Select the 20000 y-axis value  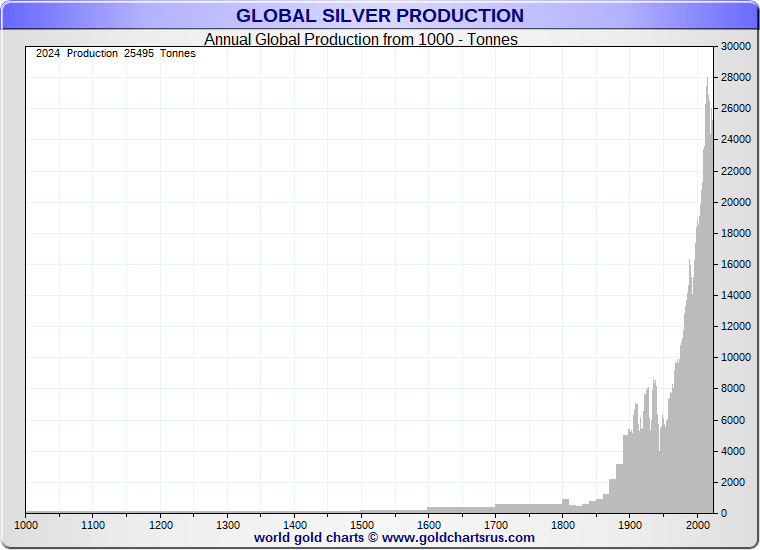[737, 202]
